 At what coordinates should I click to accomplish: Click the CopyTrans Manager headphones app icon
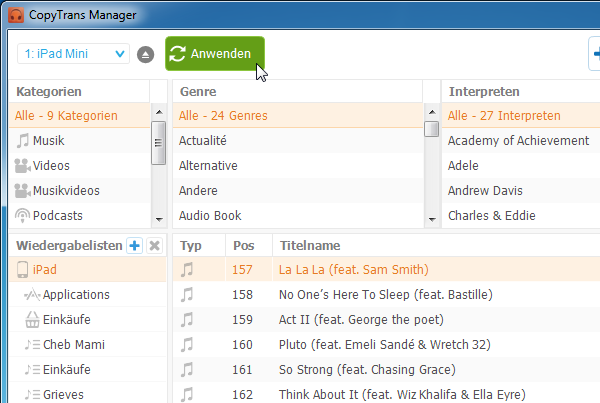16,15
